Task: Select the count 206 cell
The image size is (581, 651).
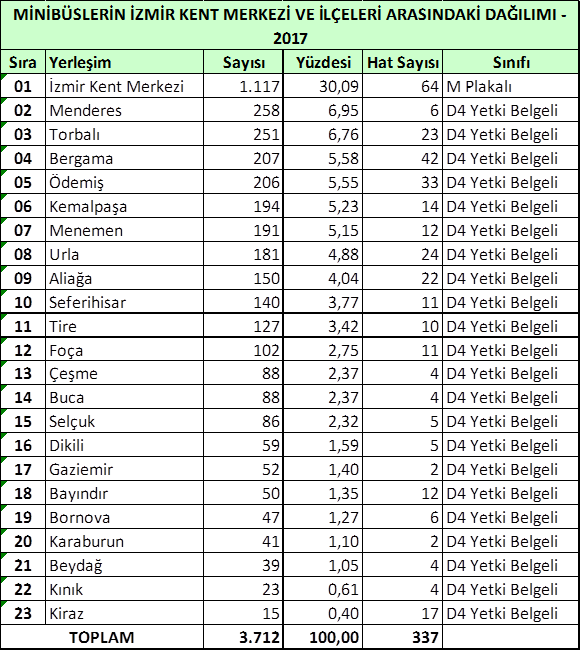Action: tap(243, 182)
